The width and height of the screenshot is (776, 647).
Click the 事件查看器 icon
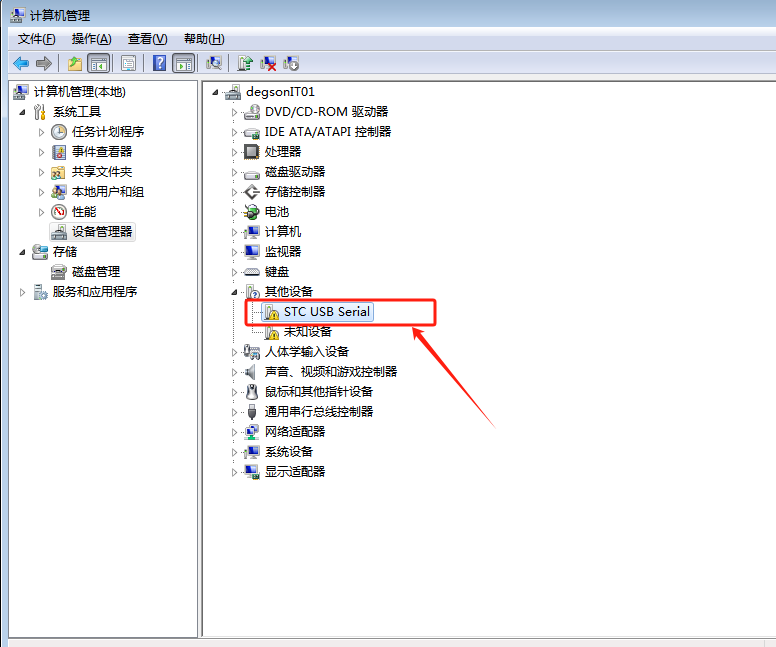pyautogui.click(x=59, y=152)
